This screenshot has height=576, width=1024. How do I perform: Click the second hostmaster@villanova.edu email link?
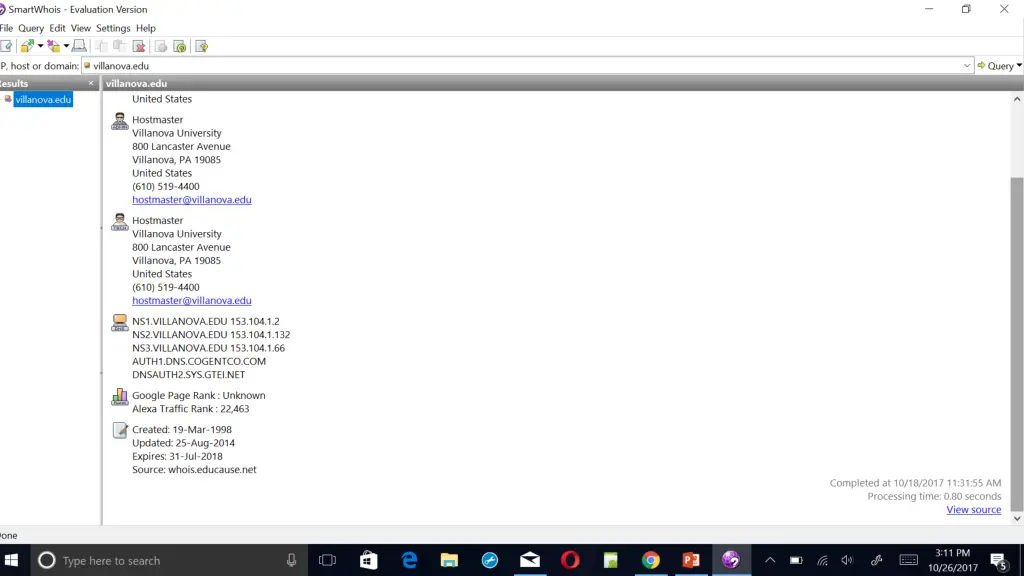(192, 300)
